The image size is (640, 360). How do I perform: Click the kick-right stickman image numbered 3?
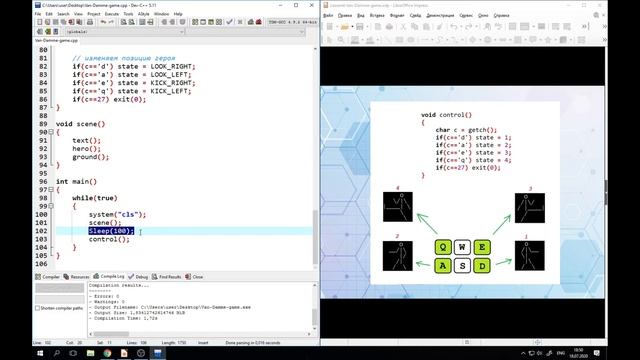pos(530,208)
